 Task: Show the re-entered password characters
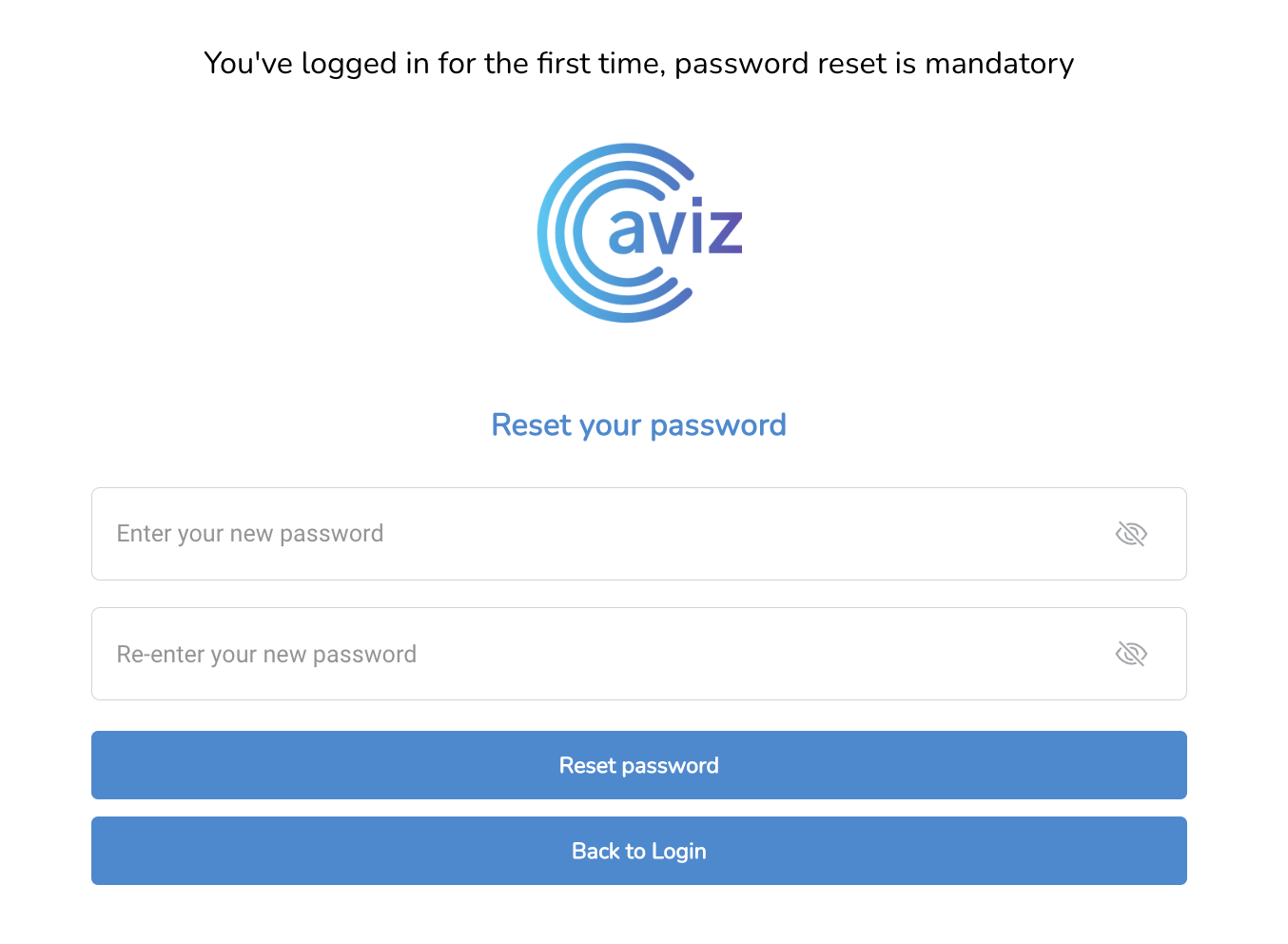coord(1131,654)
